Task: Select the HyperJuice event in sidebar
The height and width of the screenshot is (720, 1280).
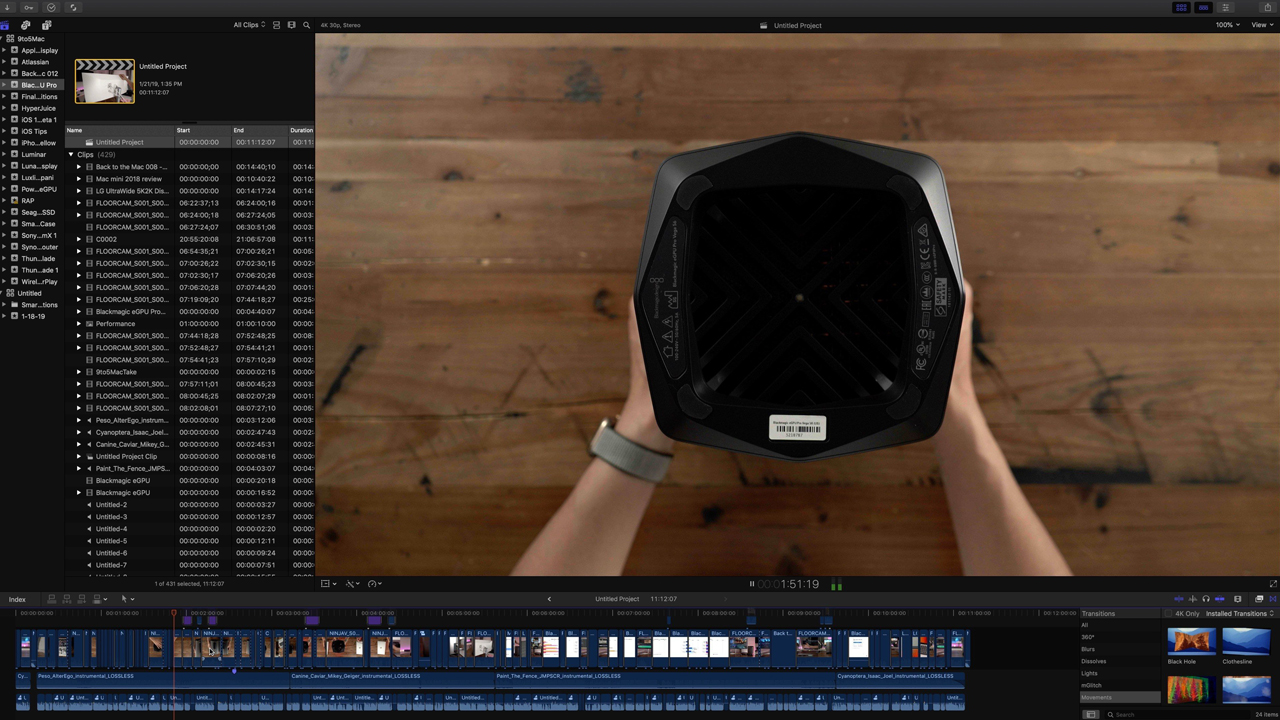Action: pyautogui.click(x=39, y=108)
